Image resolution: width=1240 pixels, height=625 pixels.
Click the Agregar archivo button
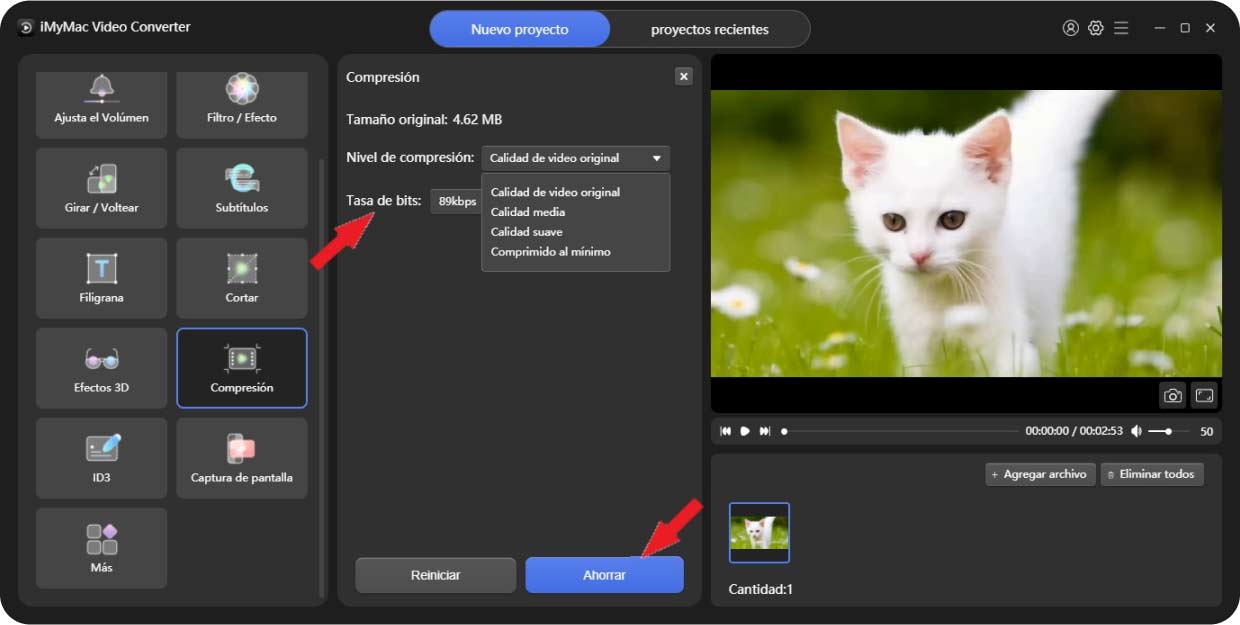(1040, 474)
